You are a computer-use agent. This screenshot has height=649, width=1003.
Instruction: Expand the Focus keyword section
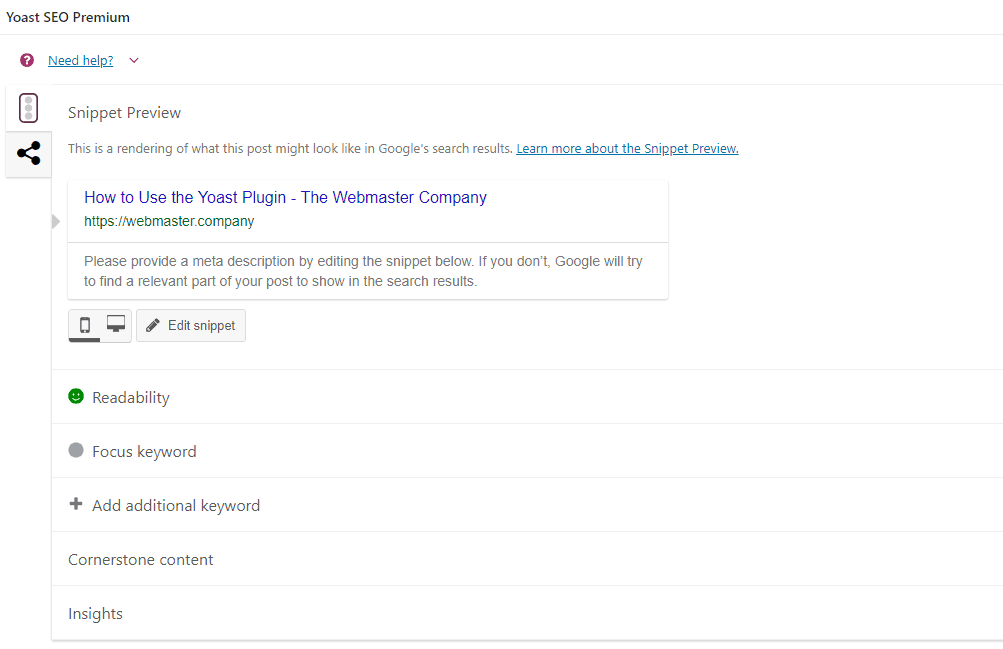point(527,451)
